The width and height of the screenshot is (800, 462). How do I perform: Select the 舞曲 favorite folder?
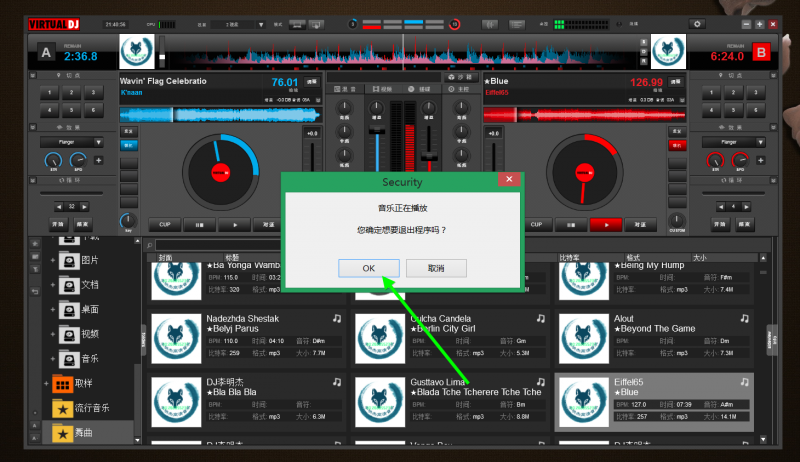click(73, 433)
